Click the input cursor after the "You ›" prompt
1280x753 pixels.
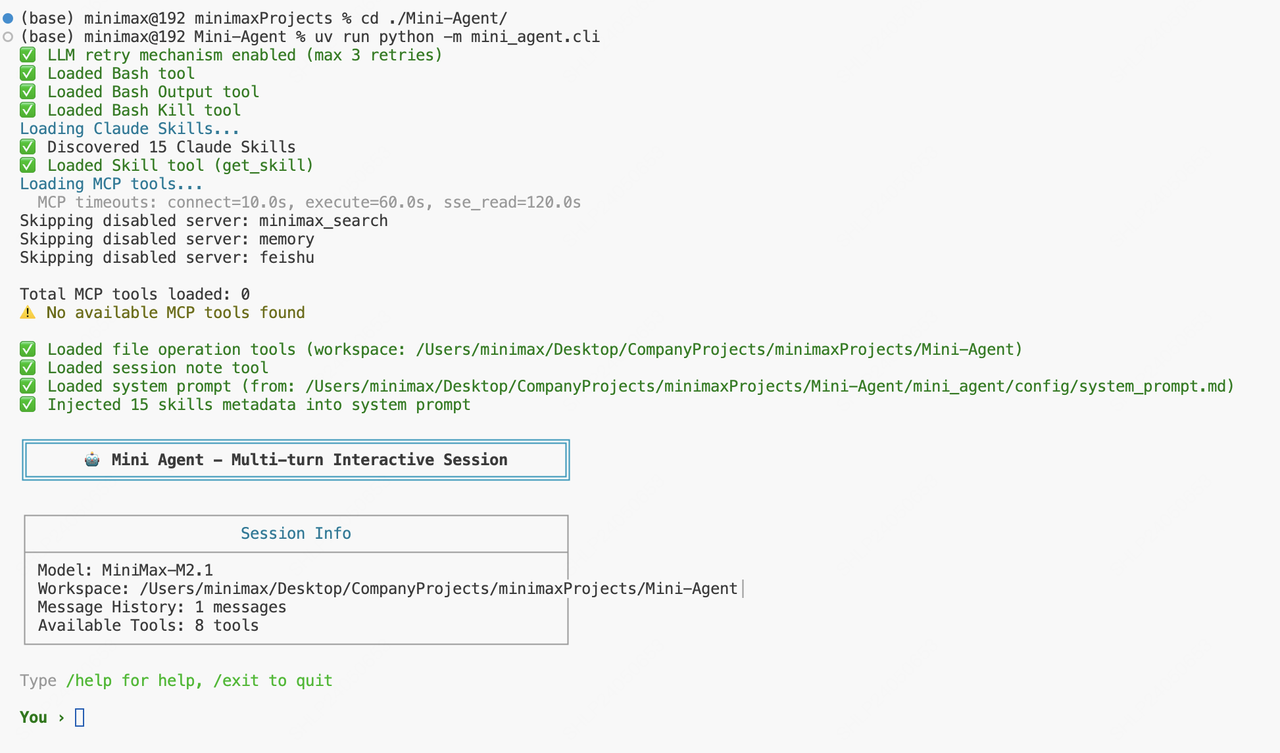pyautogui.click(x=80, y=717)
